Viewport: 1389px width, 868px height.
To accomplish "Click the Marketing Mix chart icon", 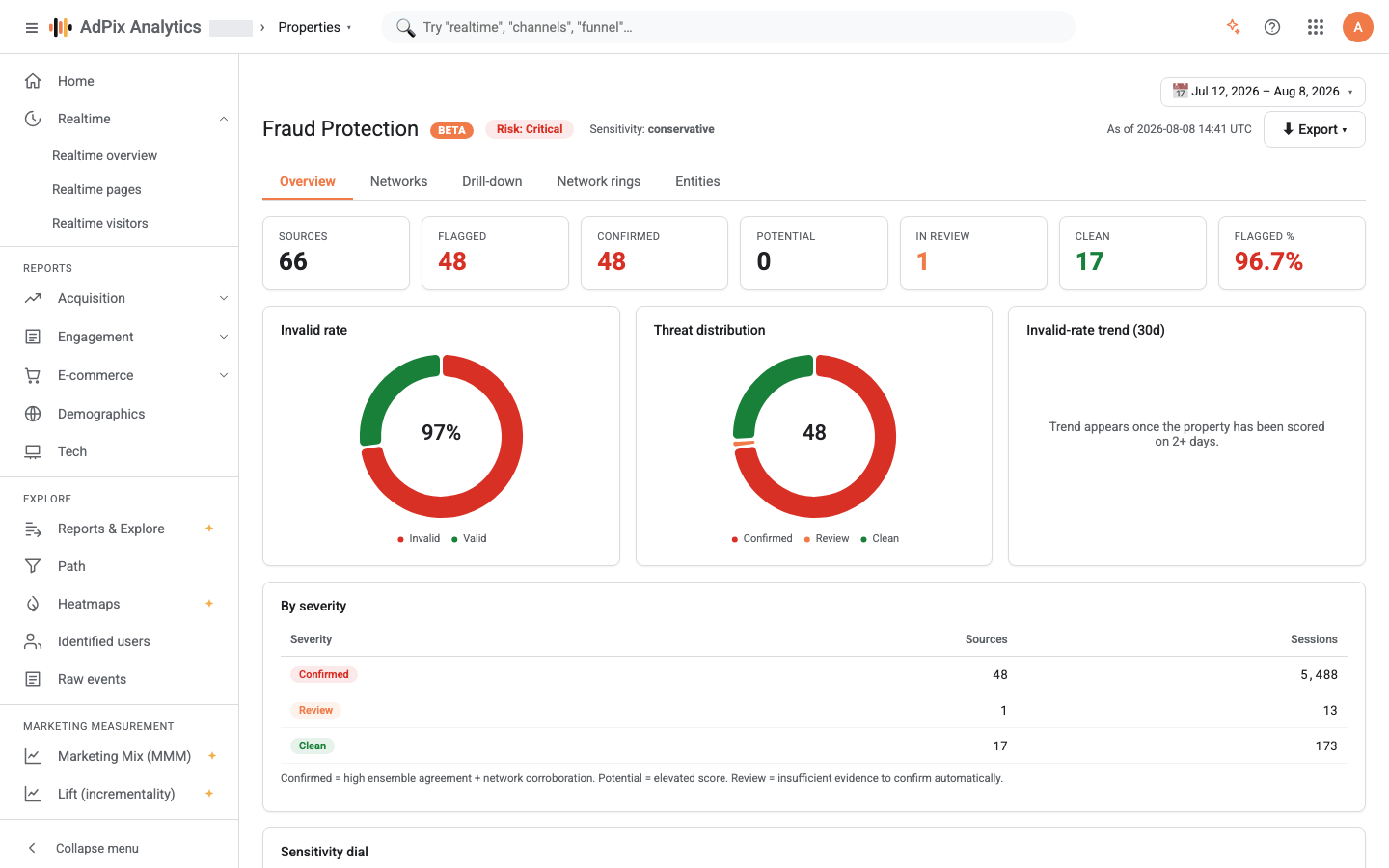I will [33, 756].
